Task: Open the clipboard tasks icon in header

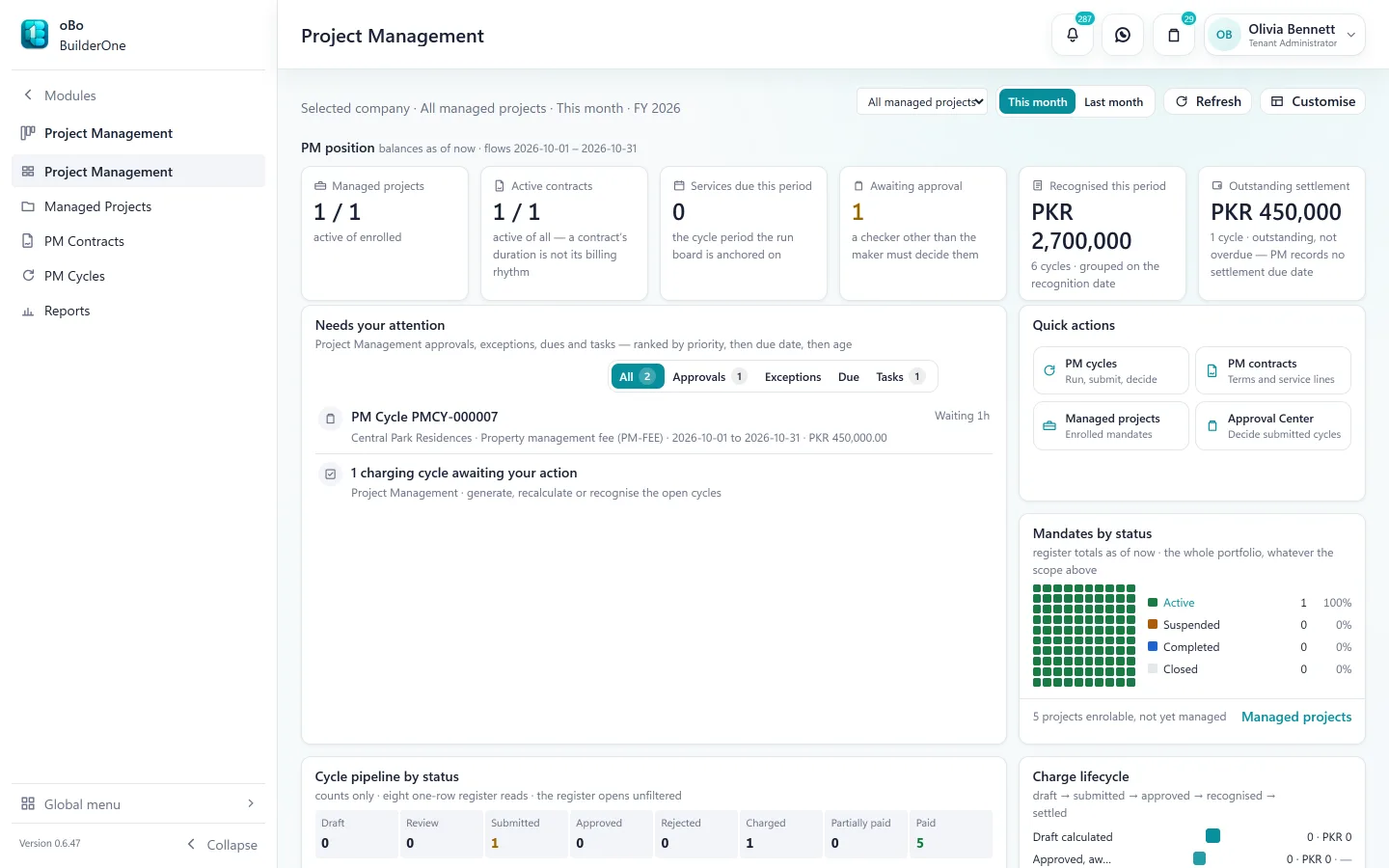Action: (x=1174, y=35)
